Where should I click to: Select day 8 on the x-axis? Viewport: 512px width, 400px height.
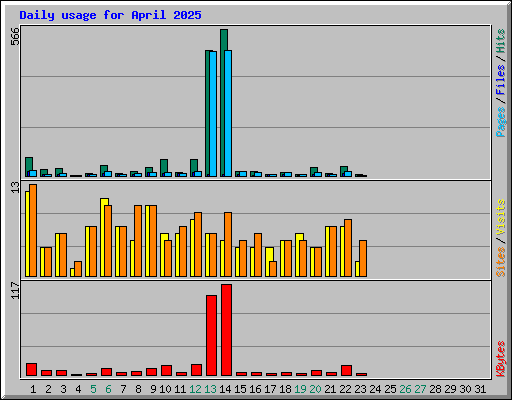138,389
